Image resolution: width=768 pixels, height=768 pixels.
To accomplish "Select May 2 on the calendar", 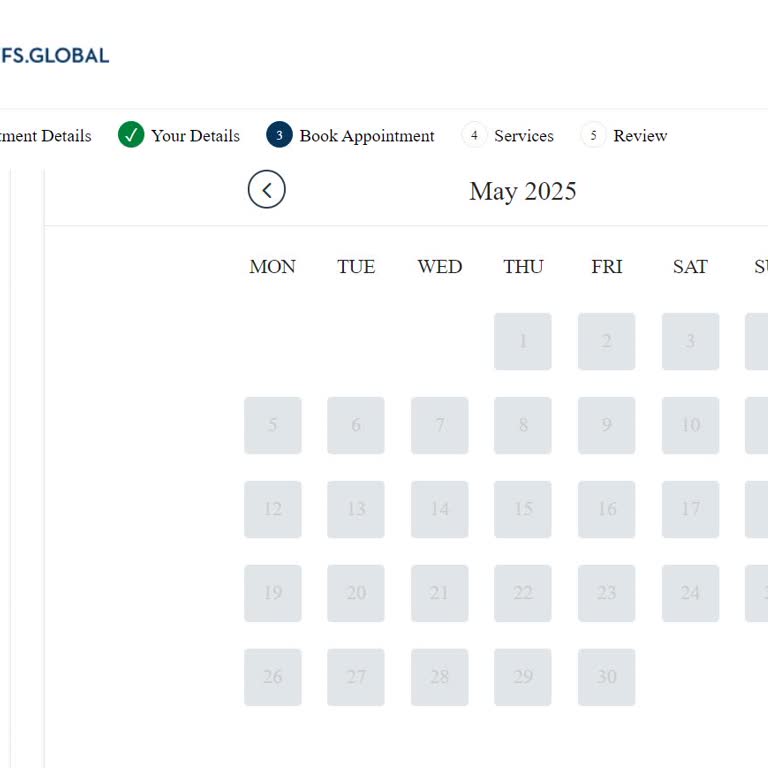I will (x=606, y=341).
